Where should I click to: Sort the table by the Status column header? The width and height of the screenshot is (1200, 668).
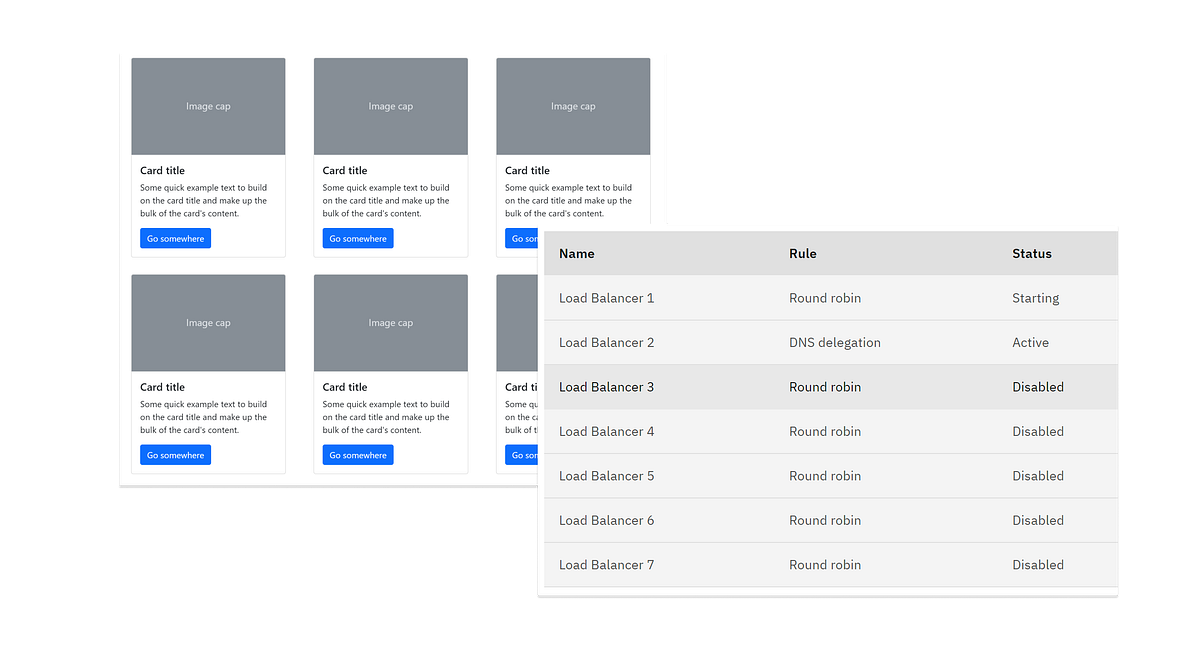[x=1031, y=253]
